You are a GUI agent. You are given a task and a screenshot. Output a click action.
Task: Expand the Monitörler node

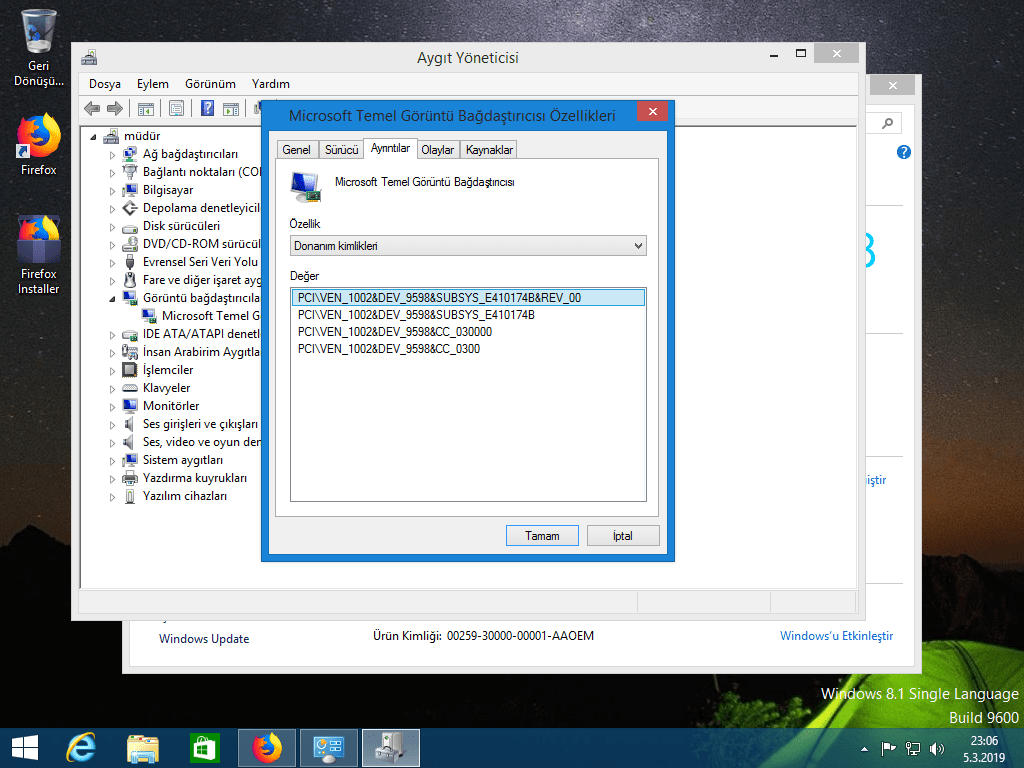point(112,406)
